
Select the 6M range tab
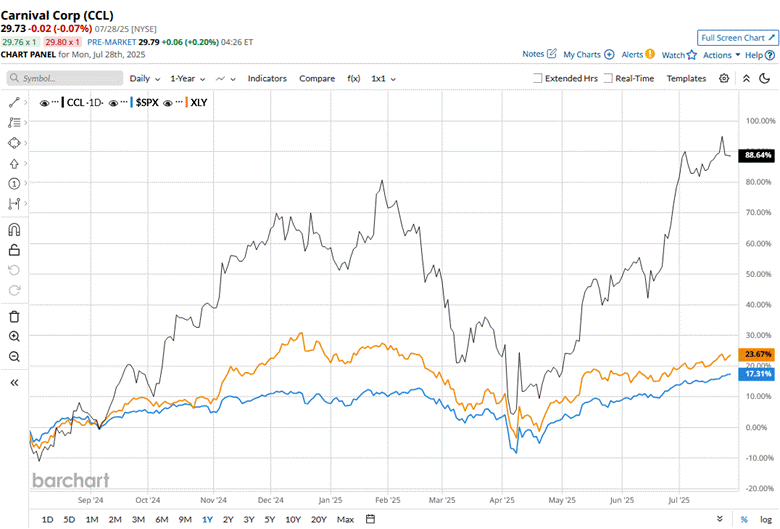point(162,520)
